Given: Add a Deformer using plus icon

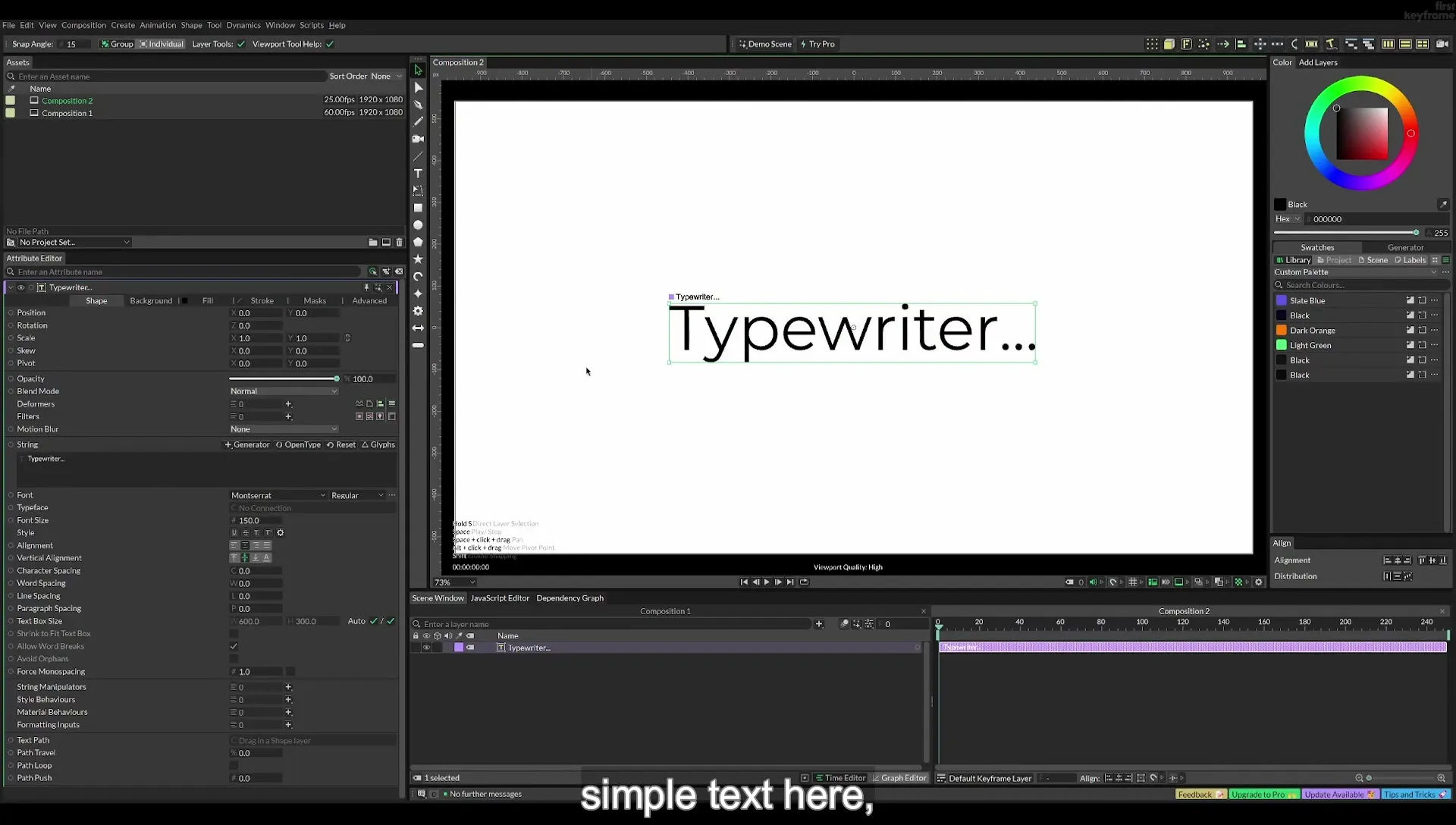Looking at the screenshot, I should click(288, 404).
